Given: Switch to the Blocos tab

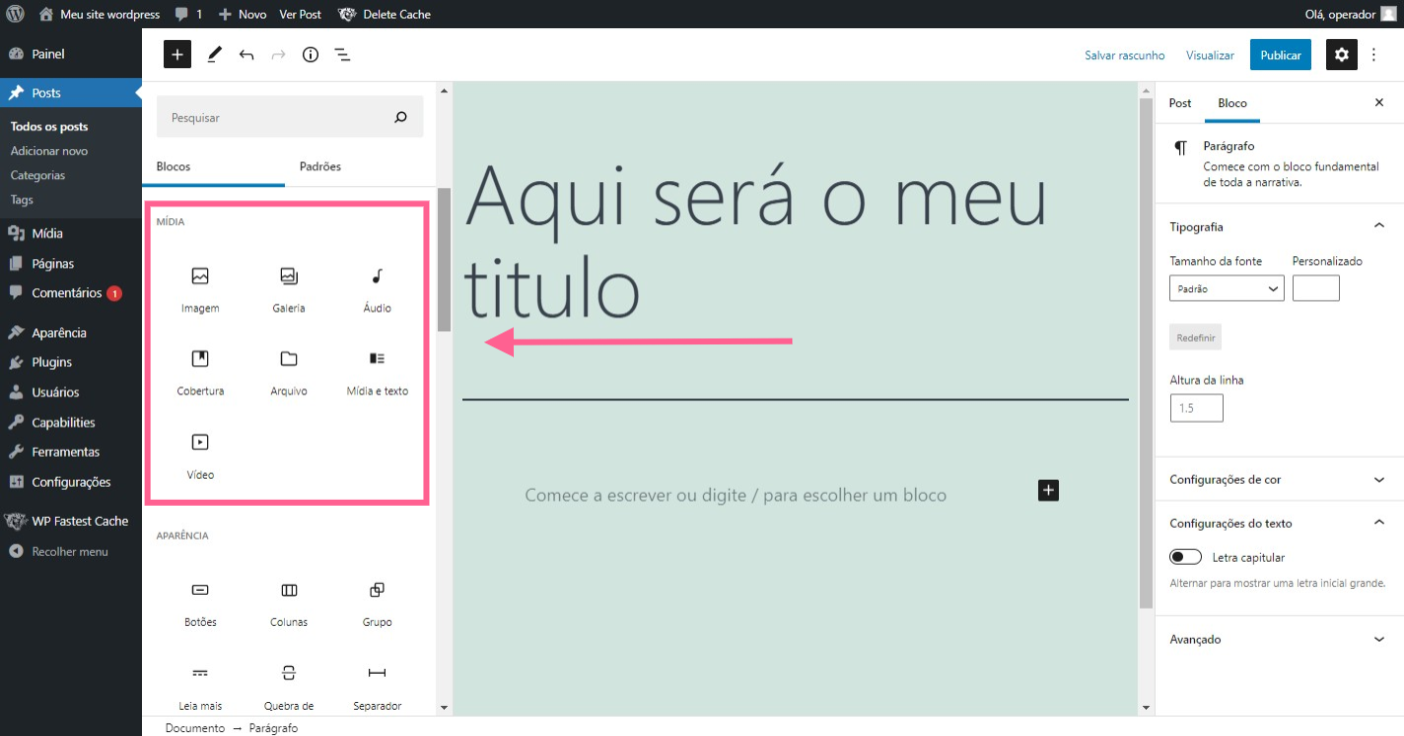Looking at the screenshot, I should [x=173, y=166].
